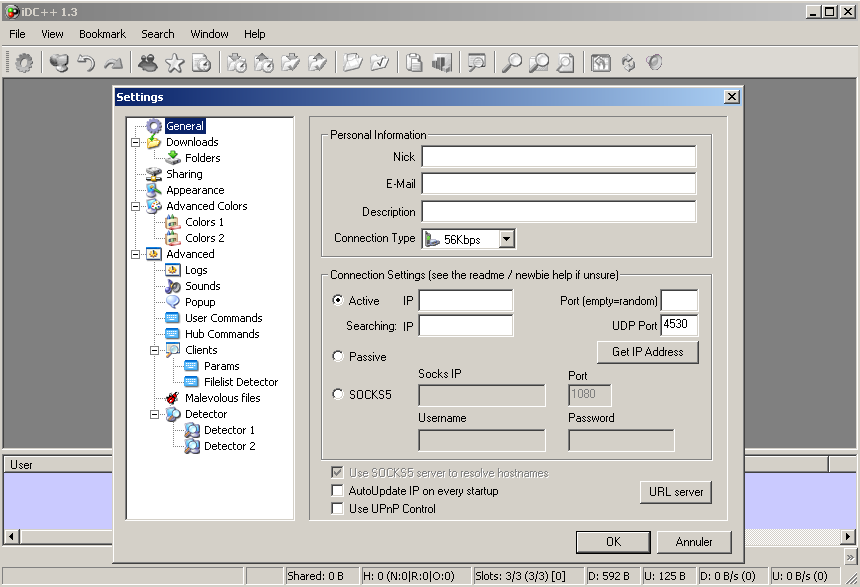Select User Commands tree item
Screen dimensions: 860x587
(224, 318)
